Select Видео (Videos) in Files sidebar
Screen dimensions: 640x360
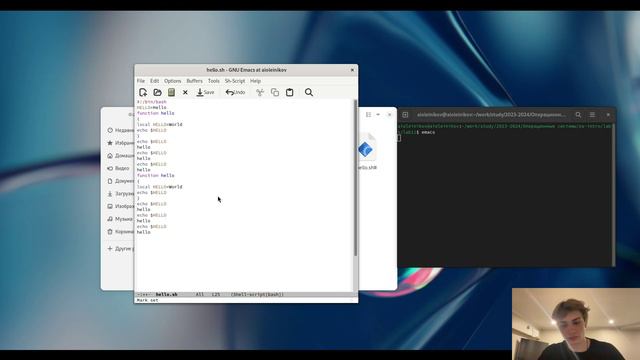click(118, 168)
